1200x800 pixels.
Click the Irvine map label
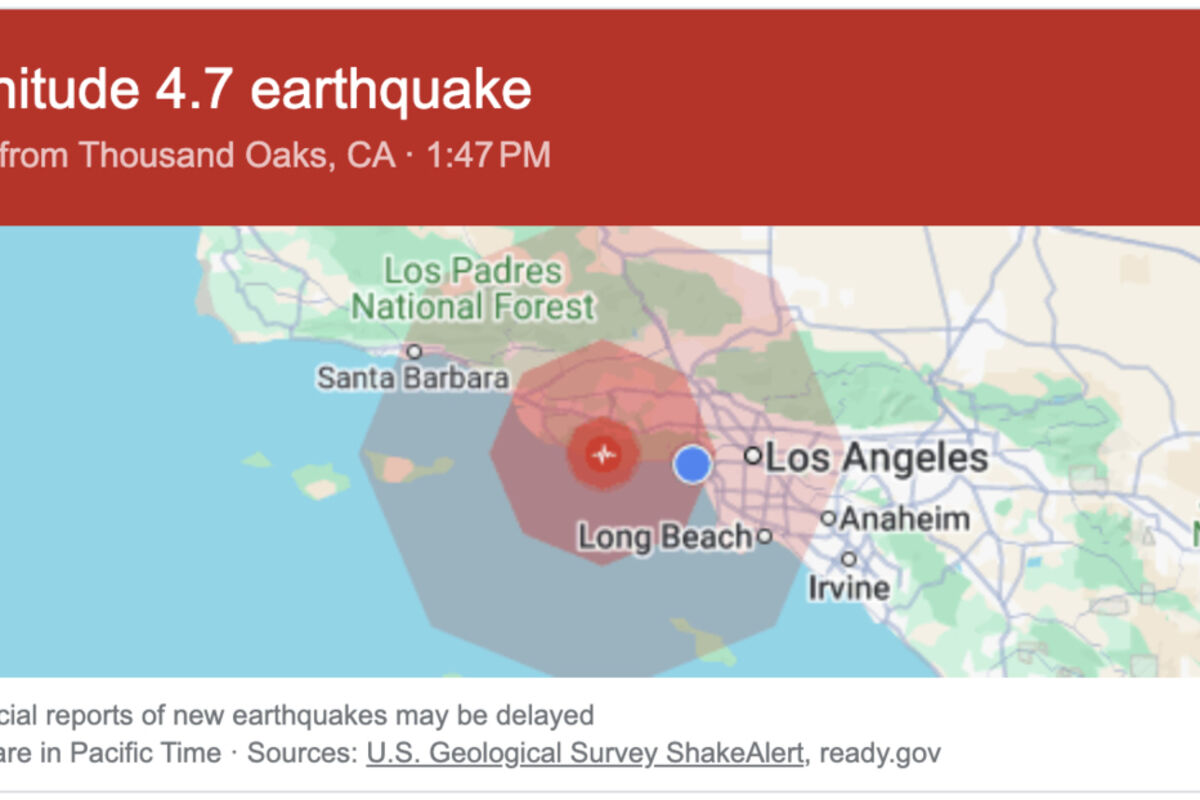849,587
